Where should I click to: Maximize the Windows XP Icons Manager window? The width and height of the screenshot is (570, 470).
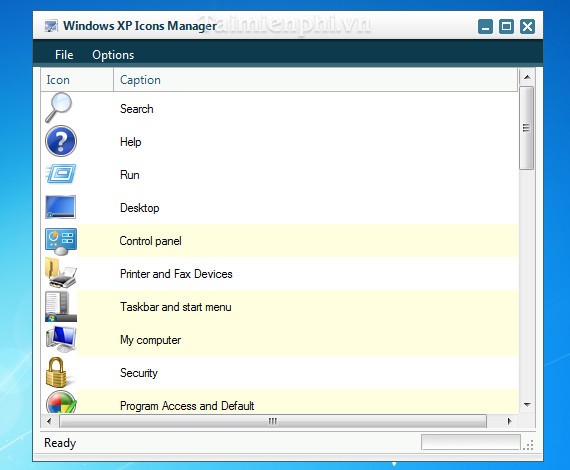click(x=506, y=27)
